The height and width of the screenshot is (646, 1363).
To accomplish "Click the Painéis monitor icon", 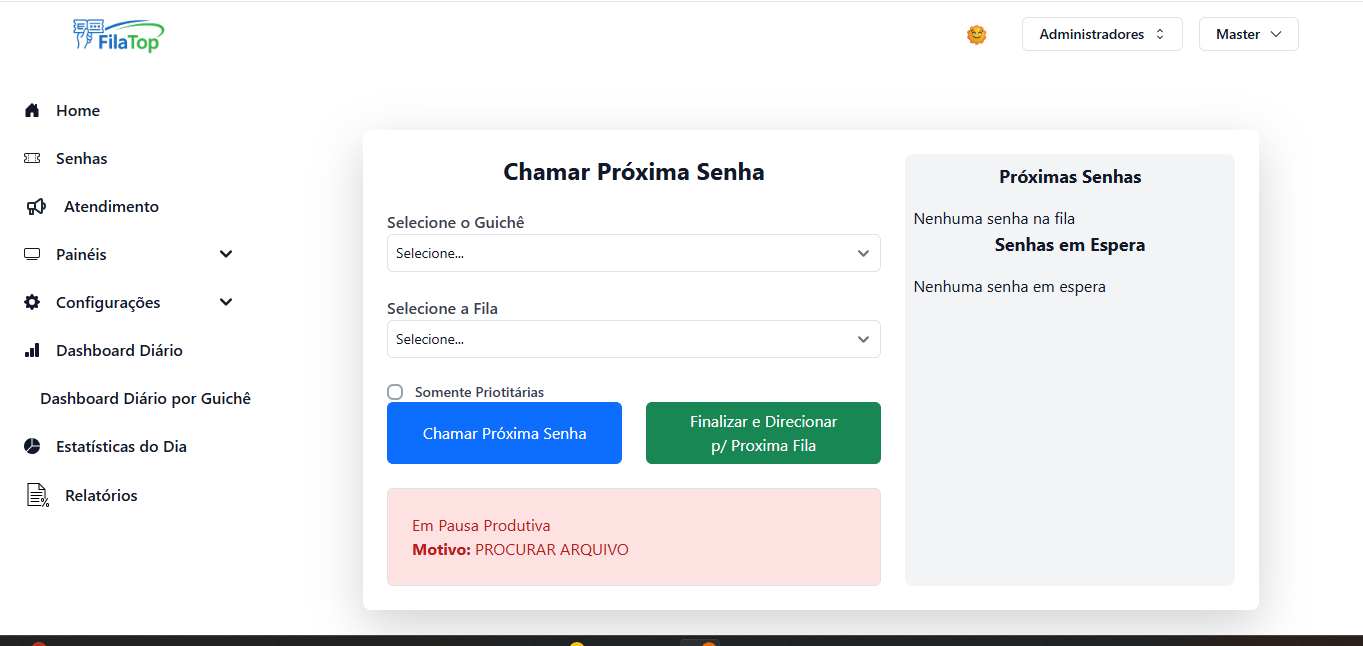I will click(x=32, y=255).
